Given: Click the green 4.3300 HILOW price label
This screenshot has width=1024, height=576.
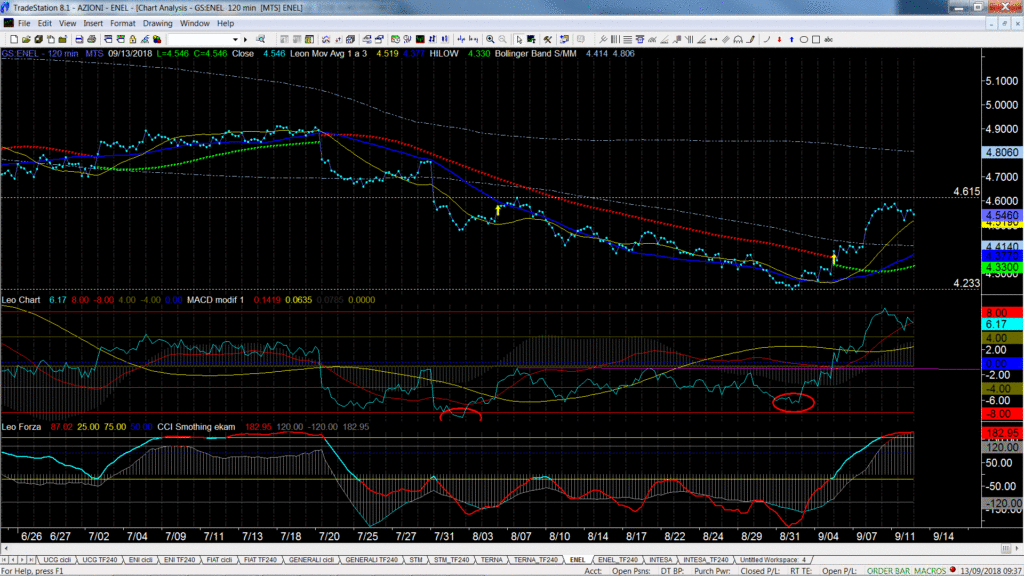Looking at the screenshot, I should point(1002,268).
